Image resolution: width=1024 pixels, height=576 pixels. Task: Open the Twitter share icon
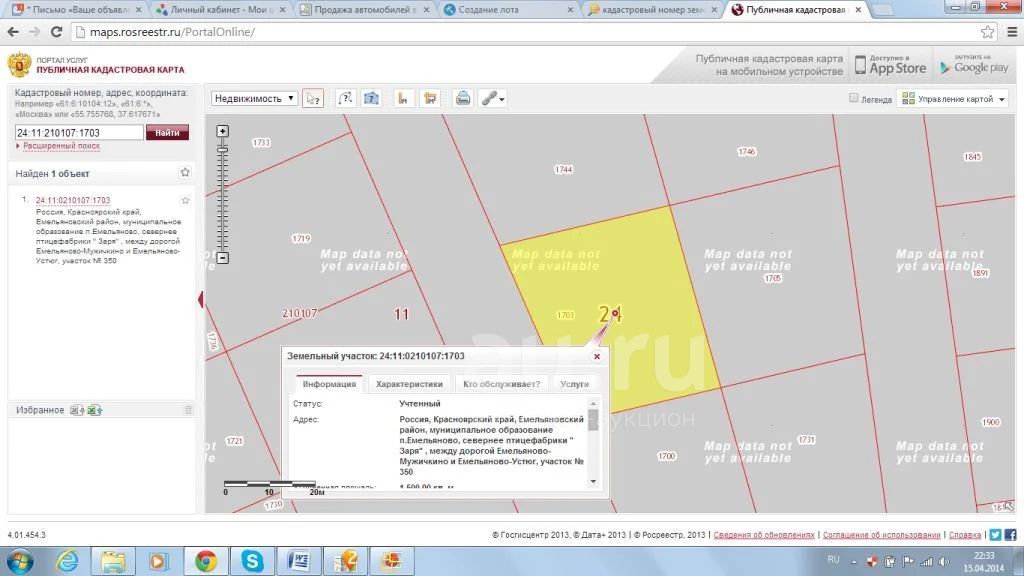click(x=995, y=535)
